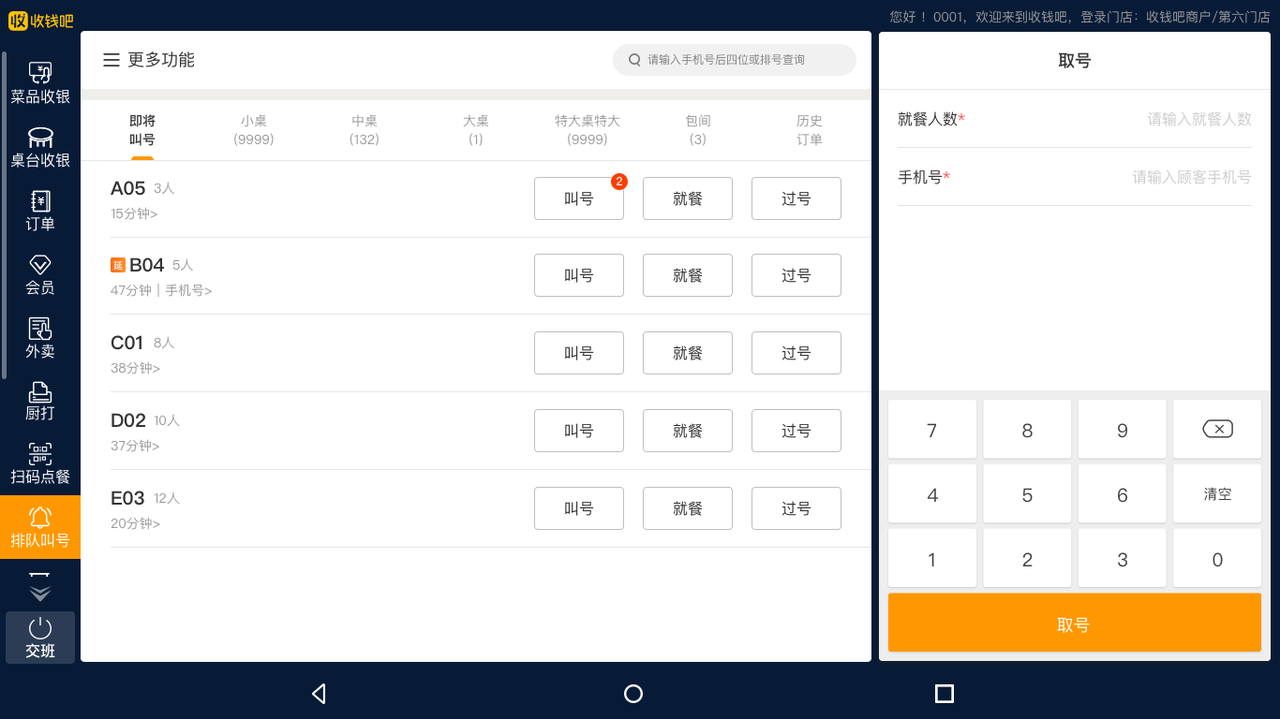Go to 订单 in the sidebar
Image resolution: width=1280 pixels, height=719 pixels.
pos(40,211)
